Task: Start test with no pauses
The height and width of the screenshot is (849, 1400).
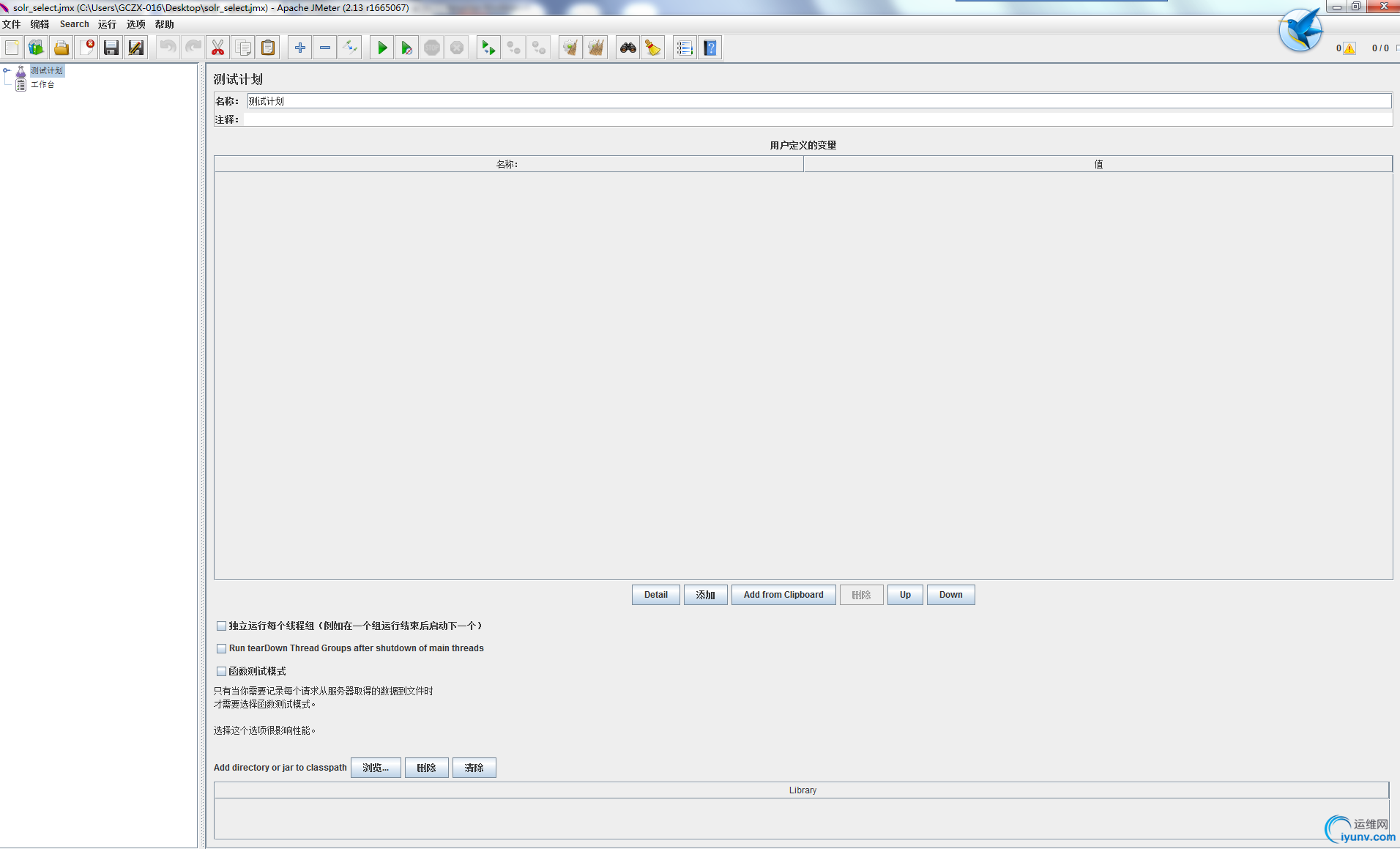Action: tap(407, 48)
